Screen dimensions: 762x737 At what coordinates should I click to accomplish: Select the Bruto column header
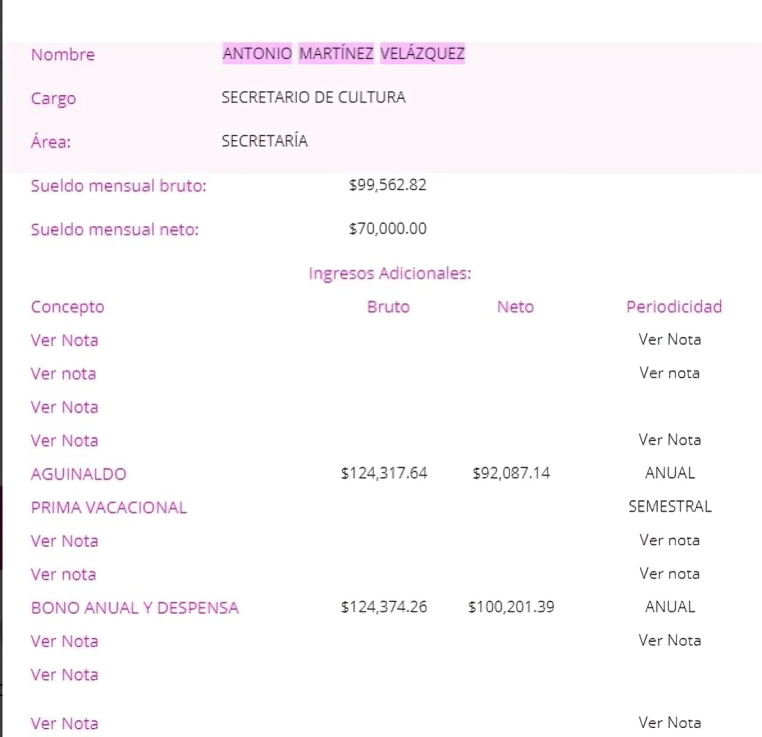(x=388, y=307)
